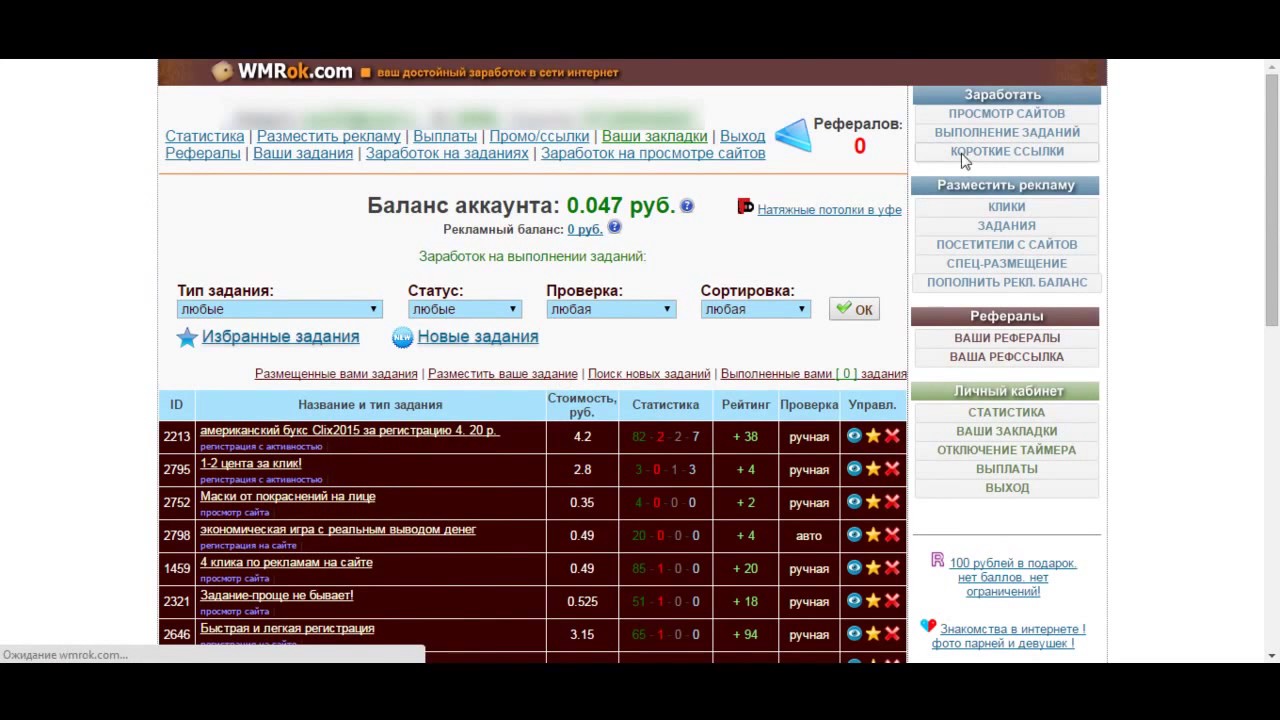View task 2213 via its eye icon

click(x=854, y=436)
